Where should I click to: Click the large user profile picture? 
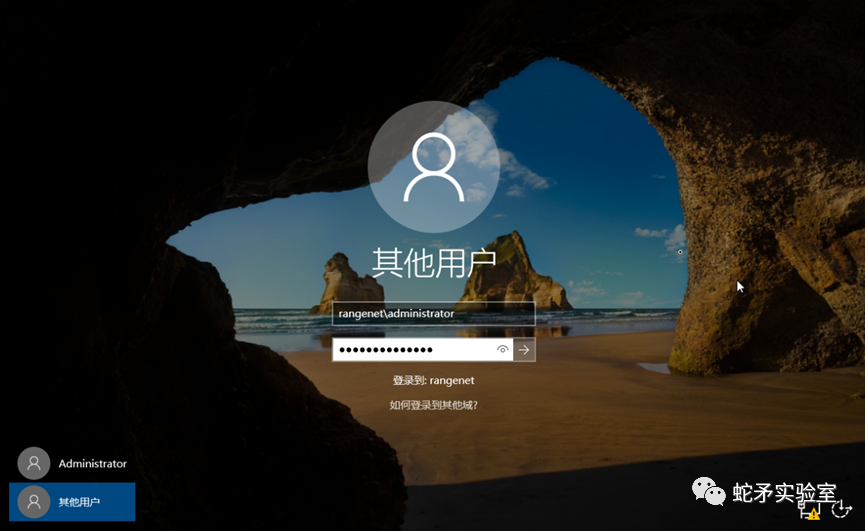click(434, 167)
